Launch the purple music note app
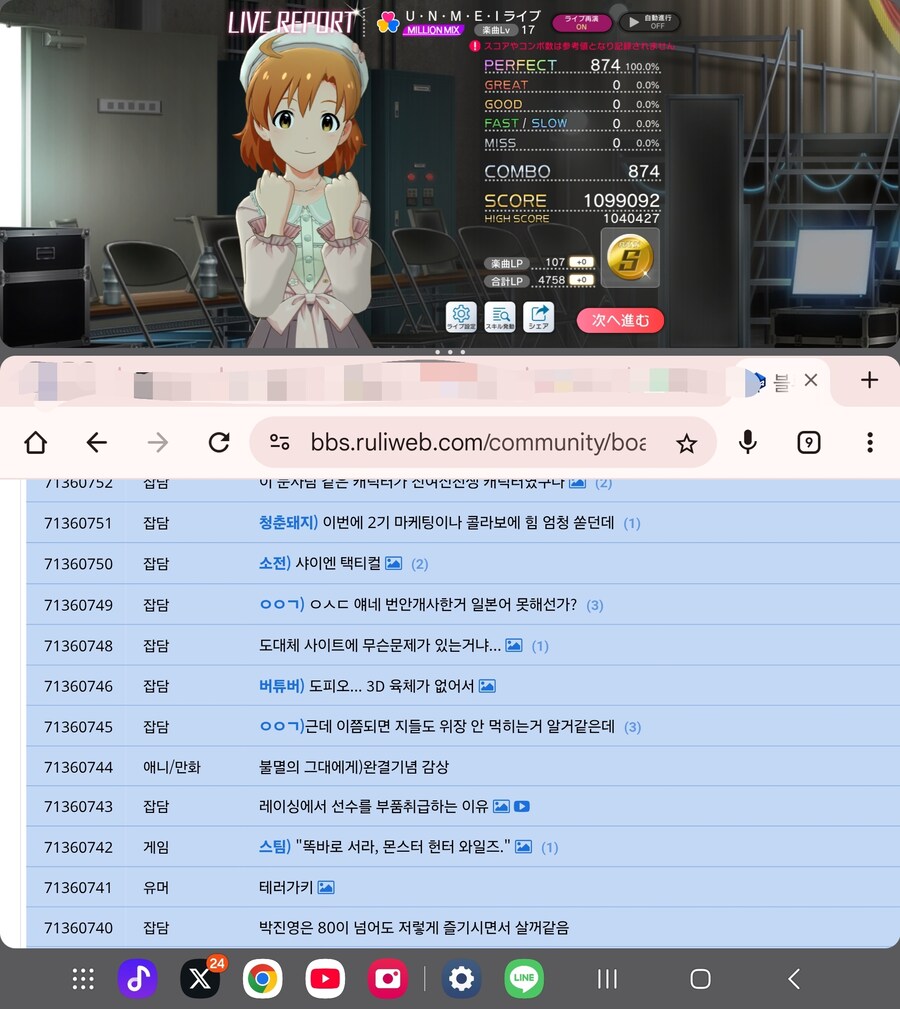 tap(138, 979)
